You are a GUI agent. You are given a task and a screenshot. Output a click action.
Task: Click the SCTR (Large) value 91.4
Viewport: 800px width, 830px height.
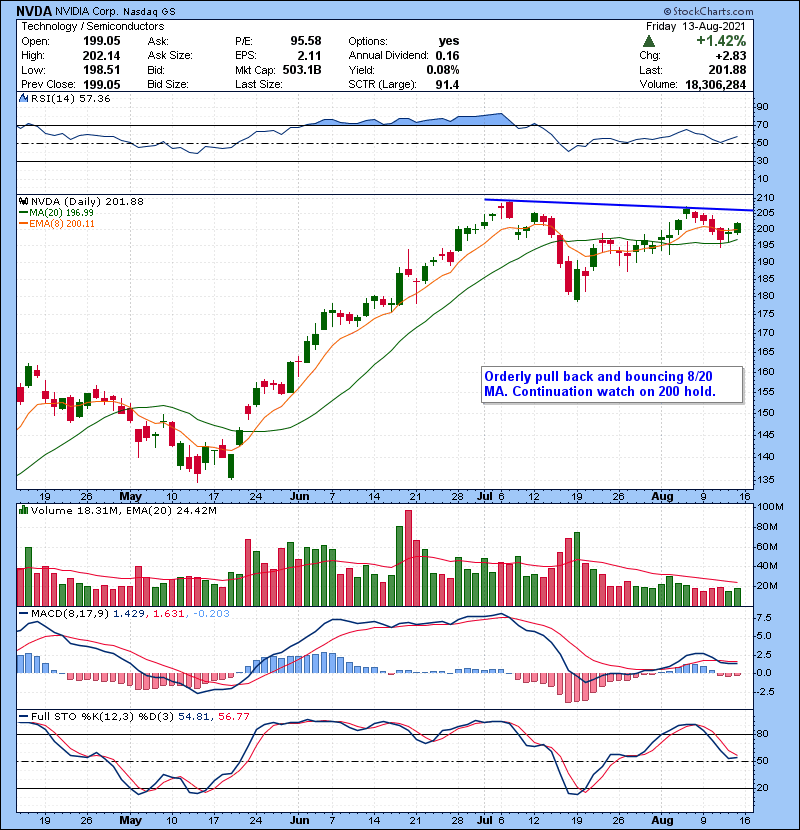coord(447,85)
